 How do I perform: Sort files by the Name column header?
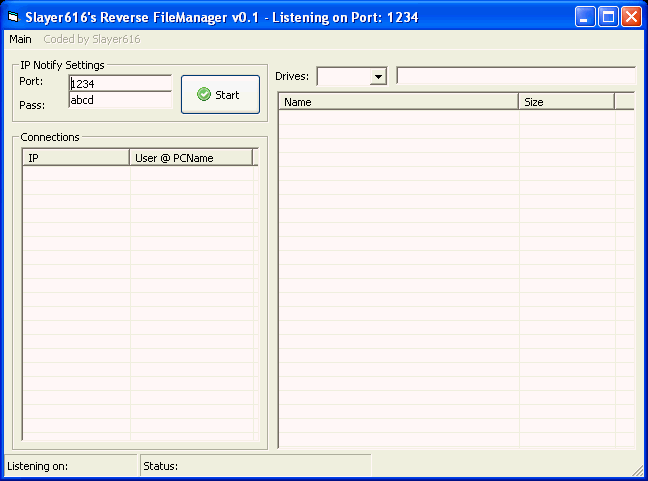pyautogui.click(x=398, y=102)
